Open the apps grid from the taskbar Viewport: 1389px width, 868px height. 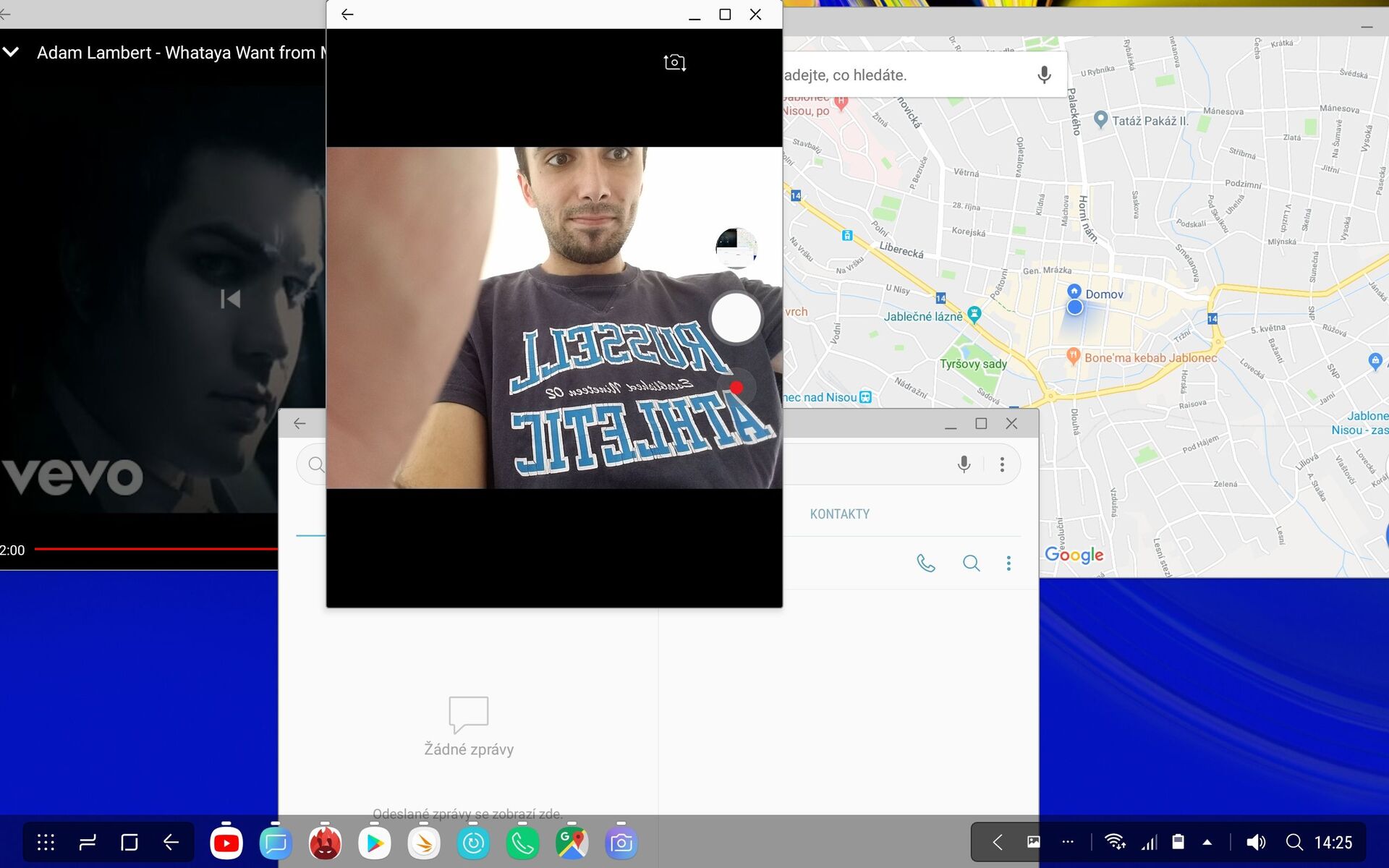coord(46,842)
